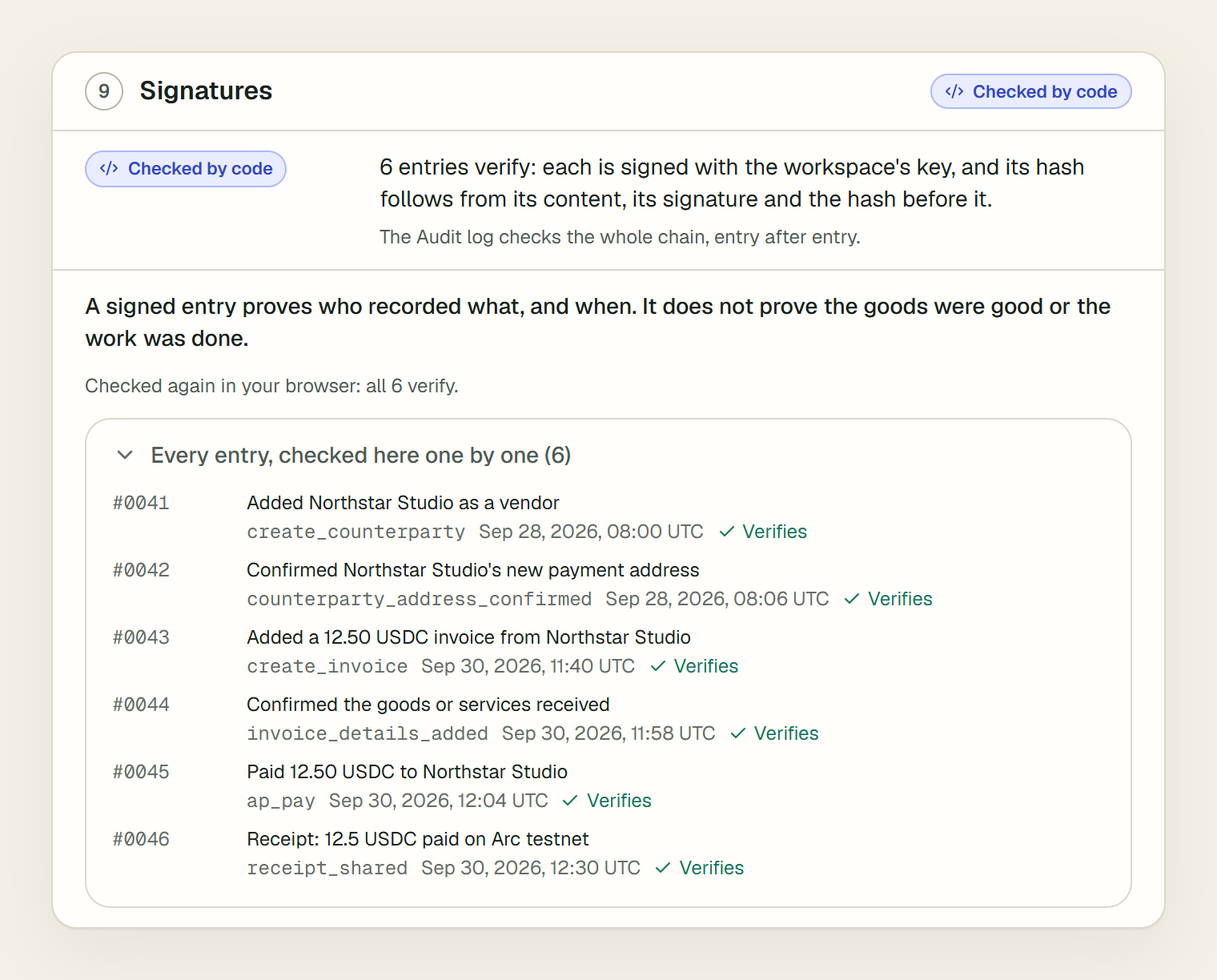
Task: Select entry number #0044
Action: (141, 705)
